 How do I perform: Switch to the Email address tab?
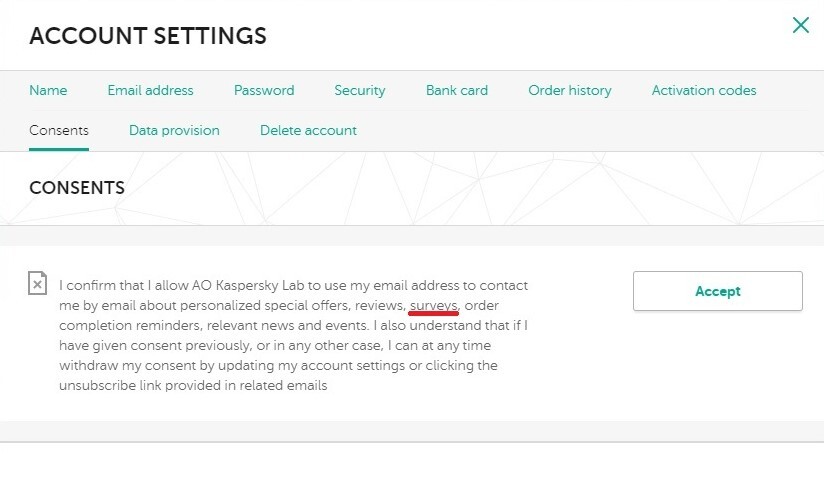coord(150,90)
